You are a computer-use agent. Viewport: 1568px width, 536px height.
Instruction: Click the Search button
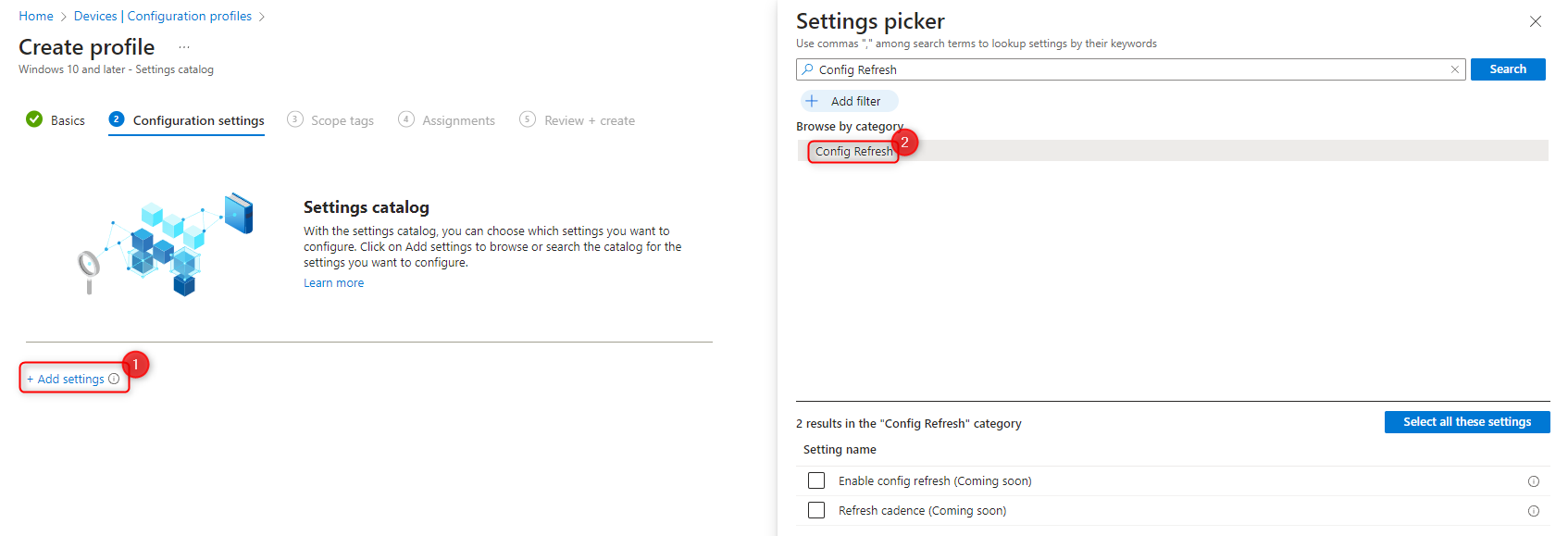pos(1507,69)
